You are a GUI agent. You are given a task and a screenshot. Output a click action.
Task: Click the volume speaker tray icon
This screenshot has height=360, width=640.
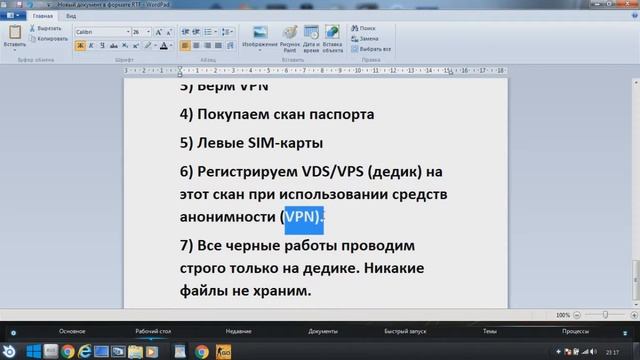coord(593,352)
